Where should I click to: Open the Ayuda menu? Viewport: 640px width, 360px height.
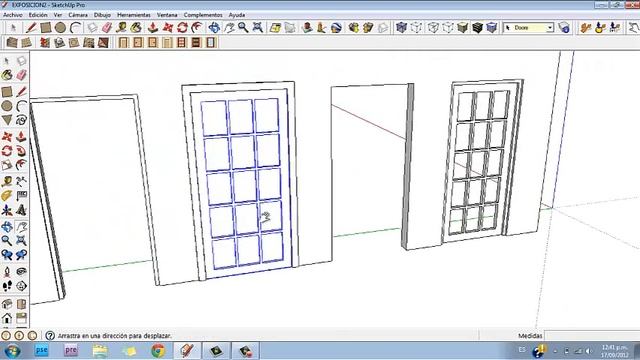click(x=237, y=15)
